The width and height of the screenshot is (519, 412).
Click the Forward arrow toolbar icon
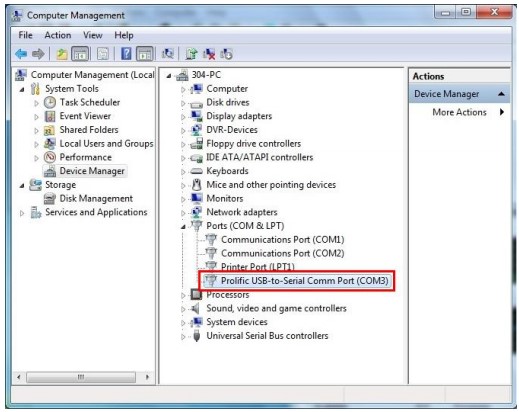[x=38, y=54]
